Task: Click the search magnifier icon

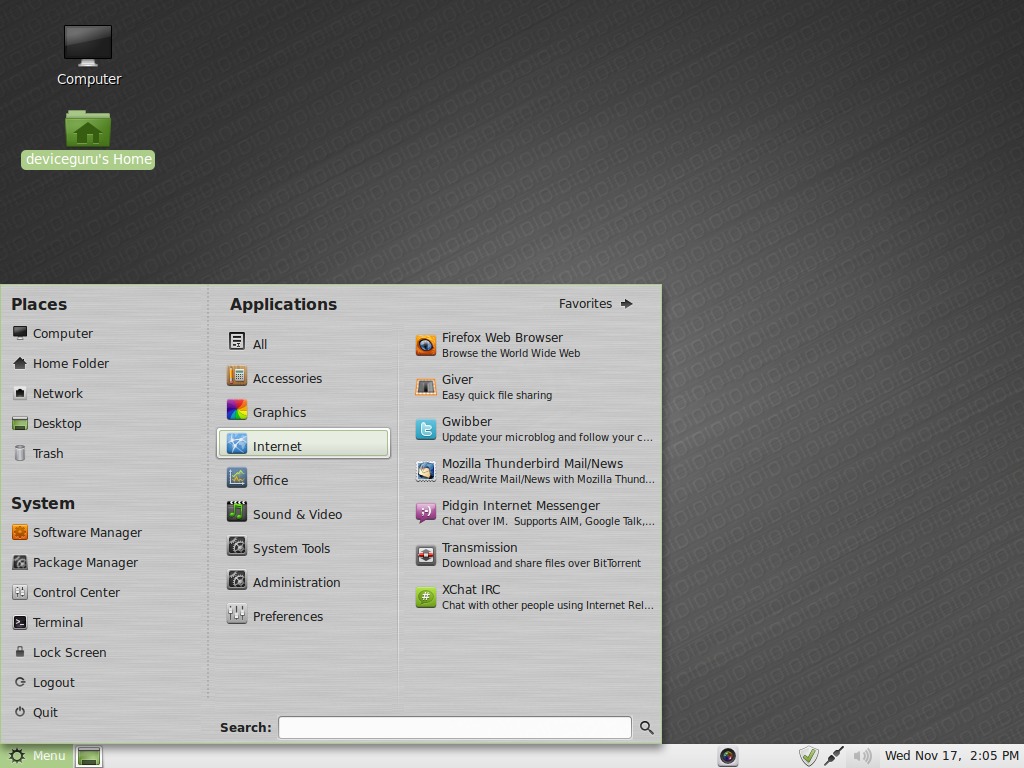Action: [x=647, y=728]
